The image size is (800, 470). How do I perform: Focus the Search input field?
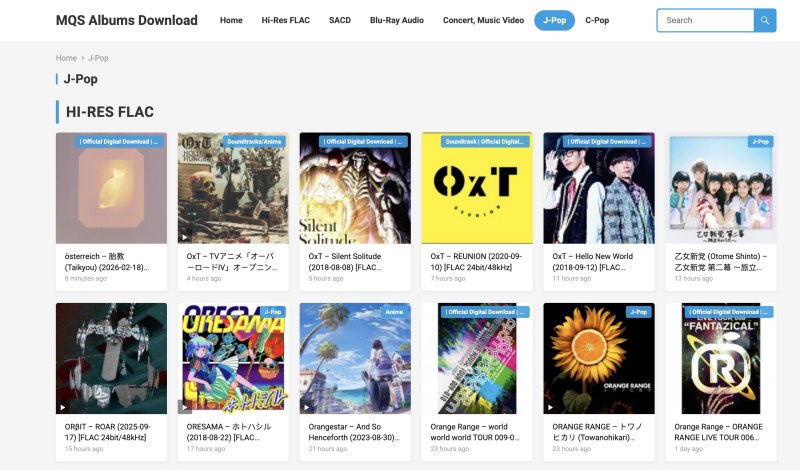coord(706,20)
